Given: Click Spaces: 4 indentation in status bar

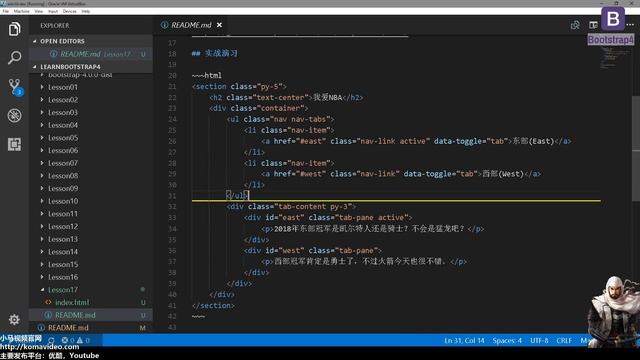Looking at the screenshot, I should click(507, 340).
